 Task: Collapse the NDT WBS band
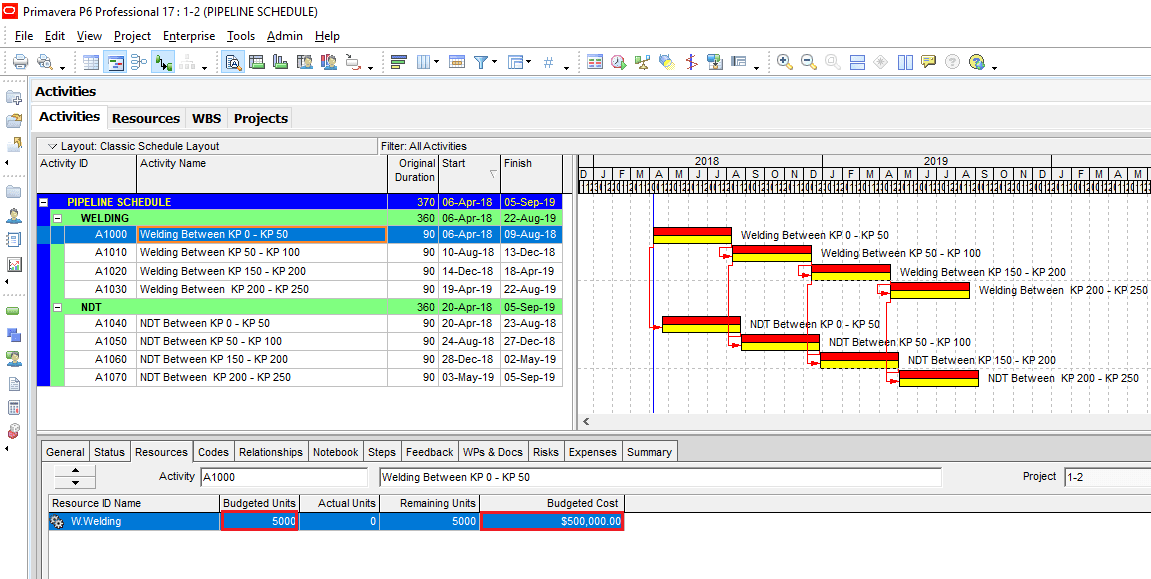[57, 307]
